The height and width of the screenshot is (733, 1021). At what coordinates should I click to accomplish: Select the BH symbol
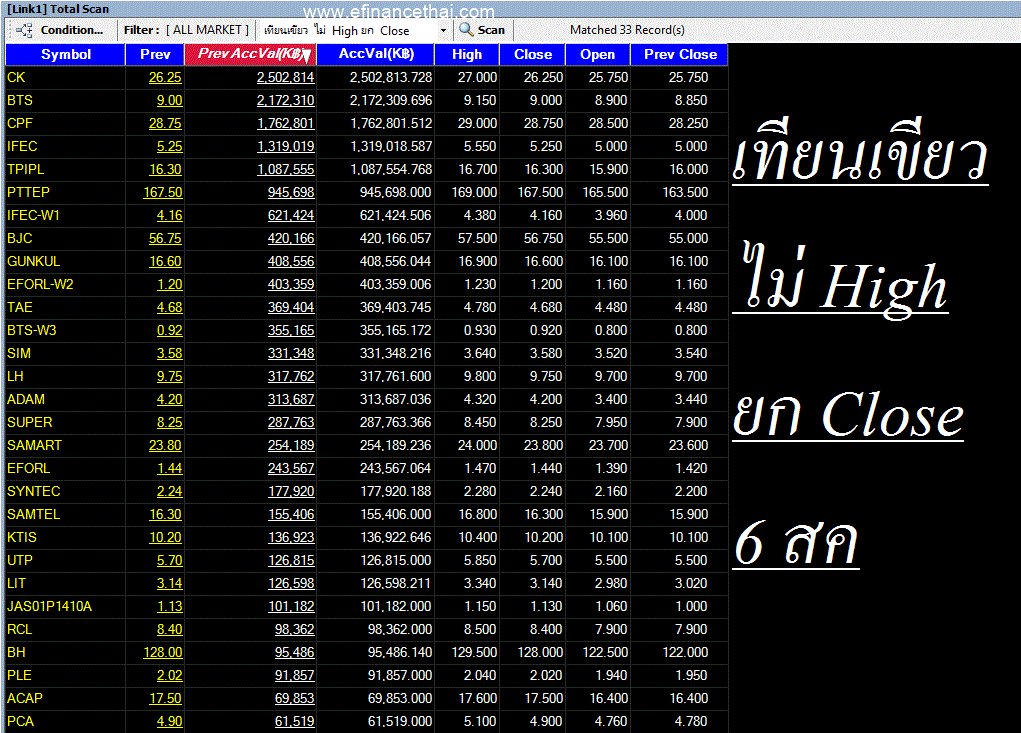pos(16,652)
